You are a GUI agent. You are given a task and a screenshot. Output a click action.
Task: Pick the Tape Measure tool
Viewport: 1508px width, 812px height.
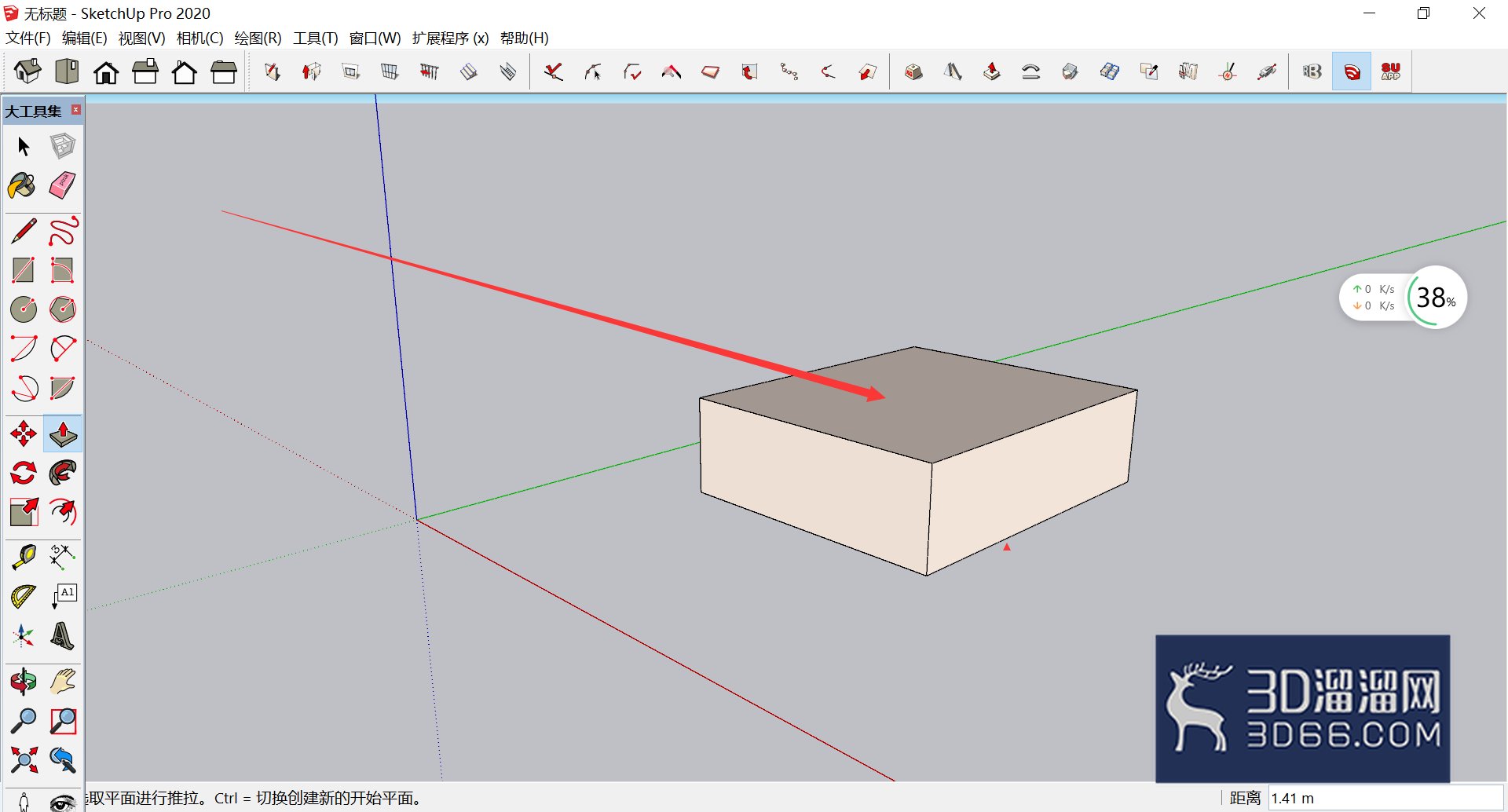coord(24,557)
